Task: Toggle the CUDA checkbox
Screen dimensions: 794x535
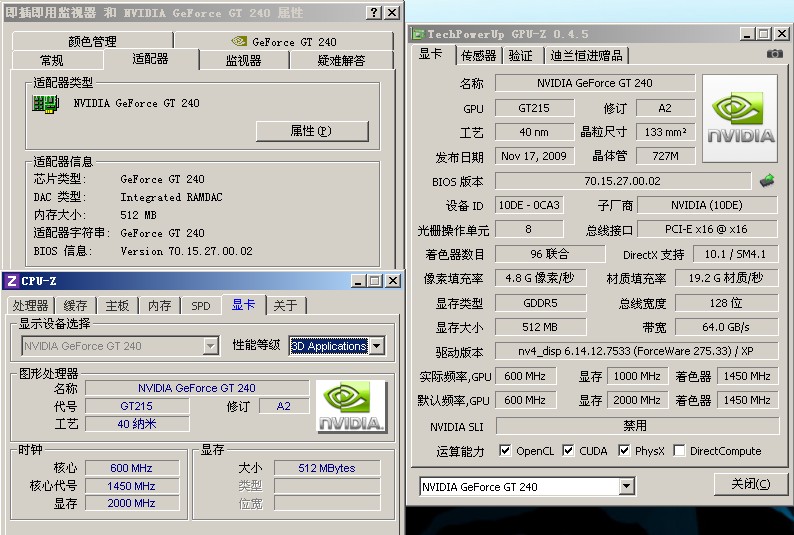Action: click(568, 451)
